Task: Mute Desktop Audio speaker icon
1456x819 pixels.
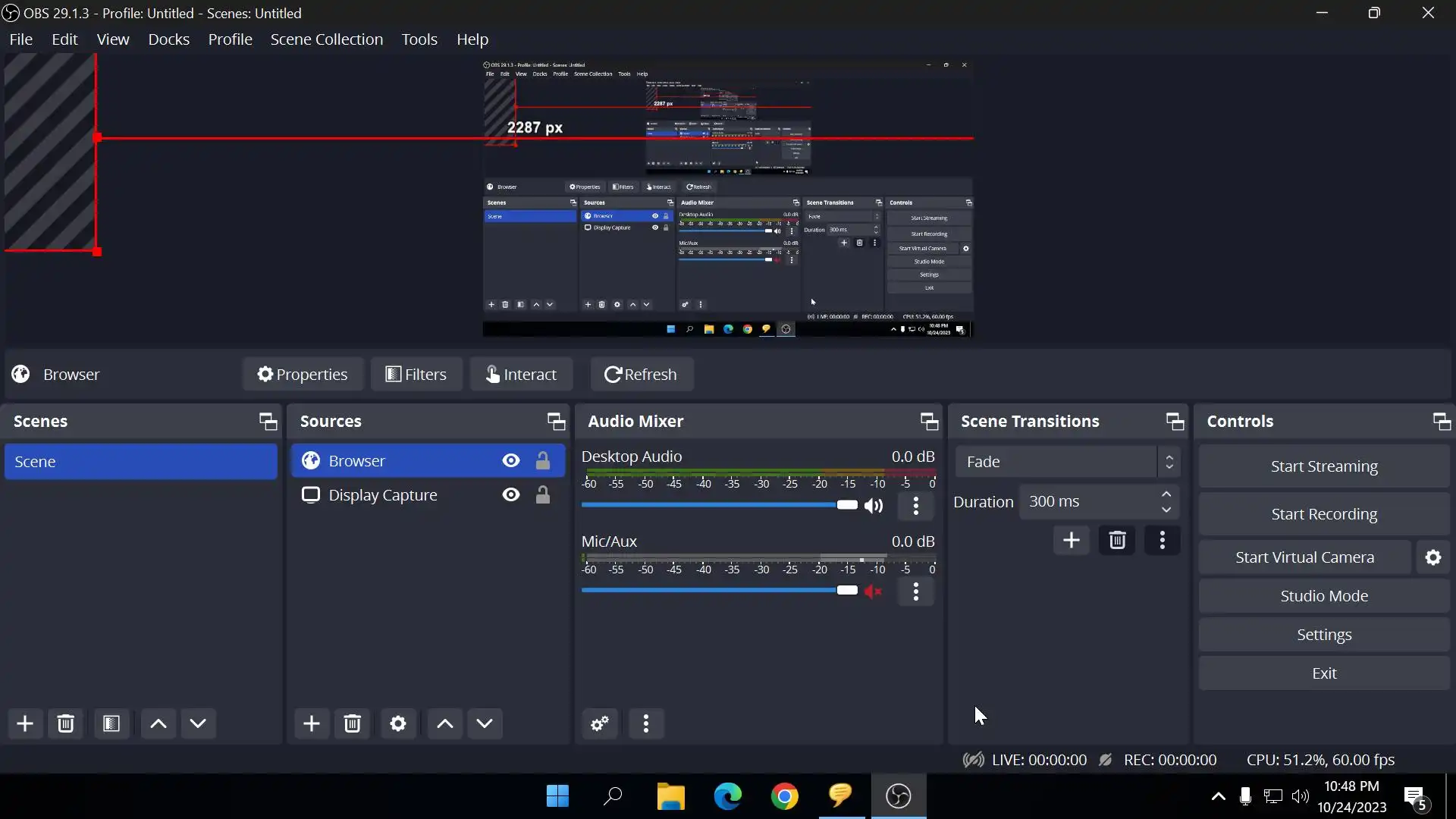Action: pos(874,506)
